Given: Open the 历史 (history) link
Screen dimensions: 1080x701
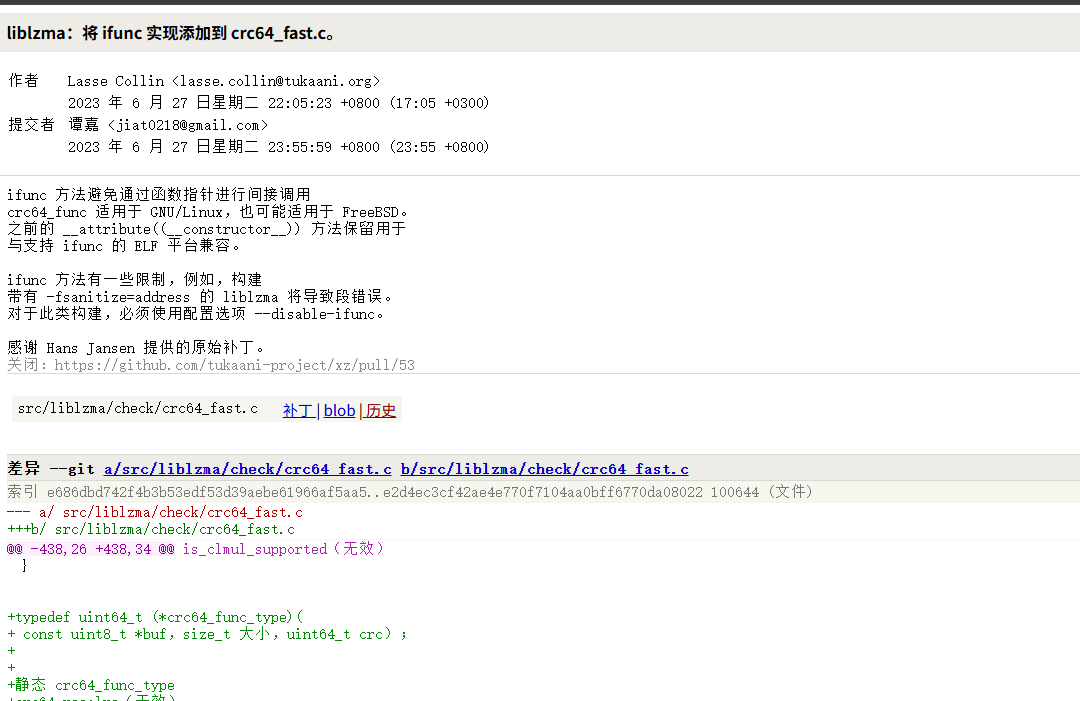Looking at the screenshot, I should click(x=381, y=411).
